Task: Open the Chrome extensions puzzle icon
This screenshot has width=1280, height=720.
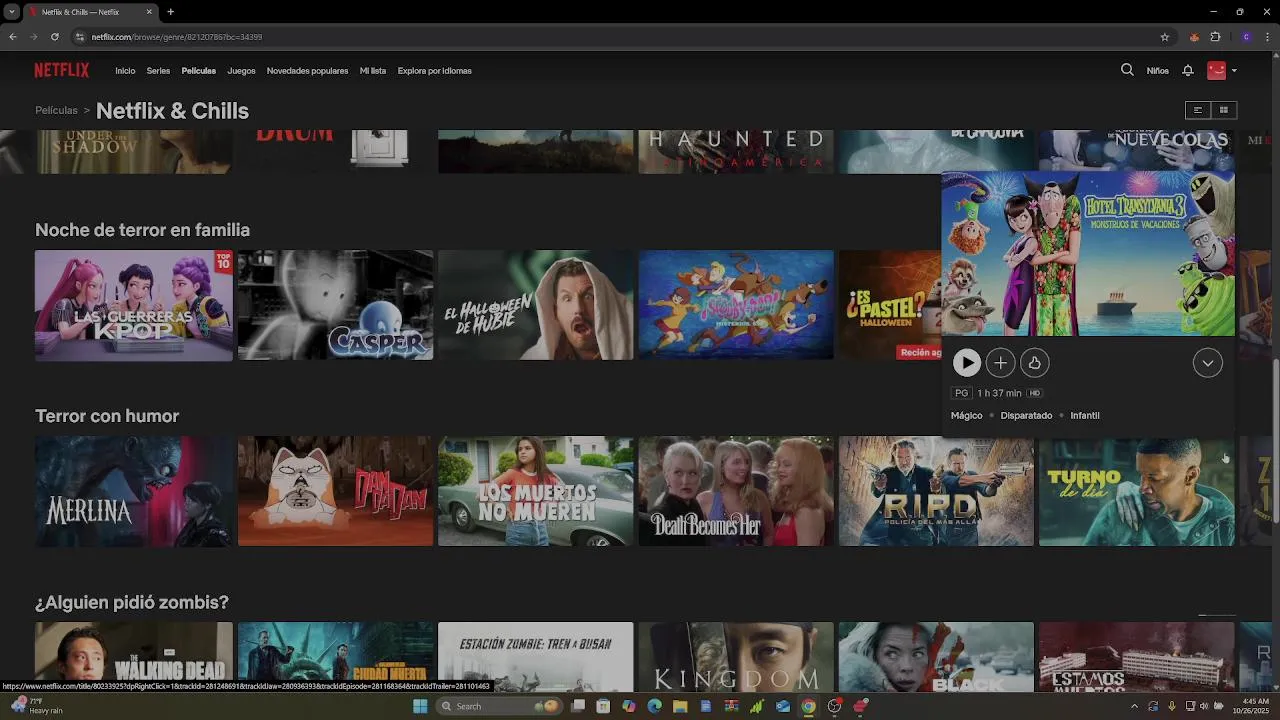Action: click(1215, 37)
